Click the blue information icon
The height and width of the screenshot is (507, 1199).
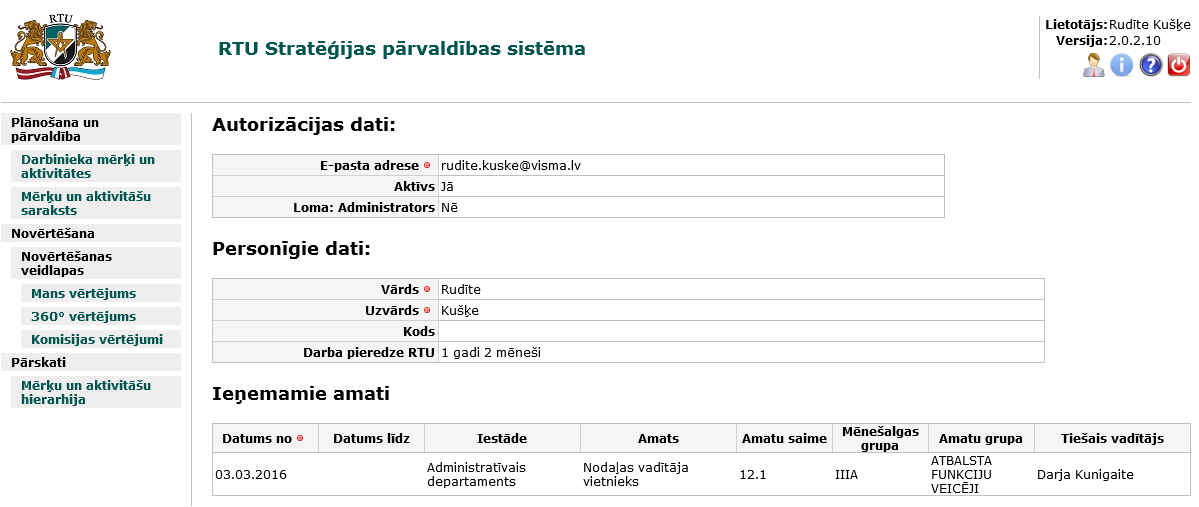[1122, 65]
